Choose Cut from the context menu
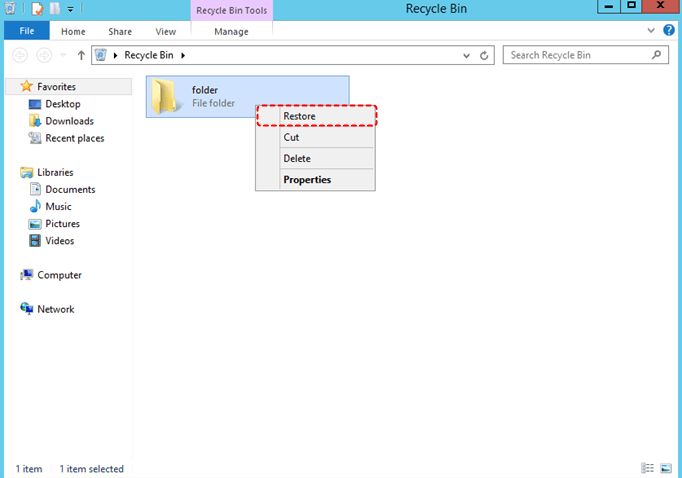 316,137
